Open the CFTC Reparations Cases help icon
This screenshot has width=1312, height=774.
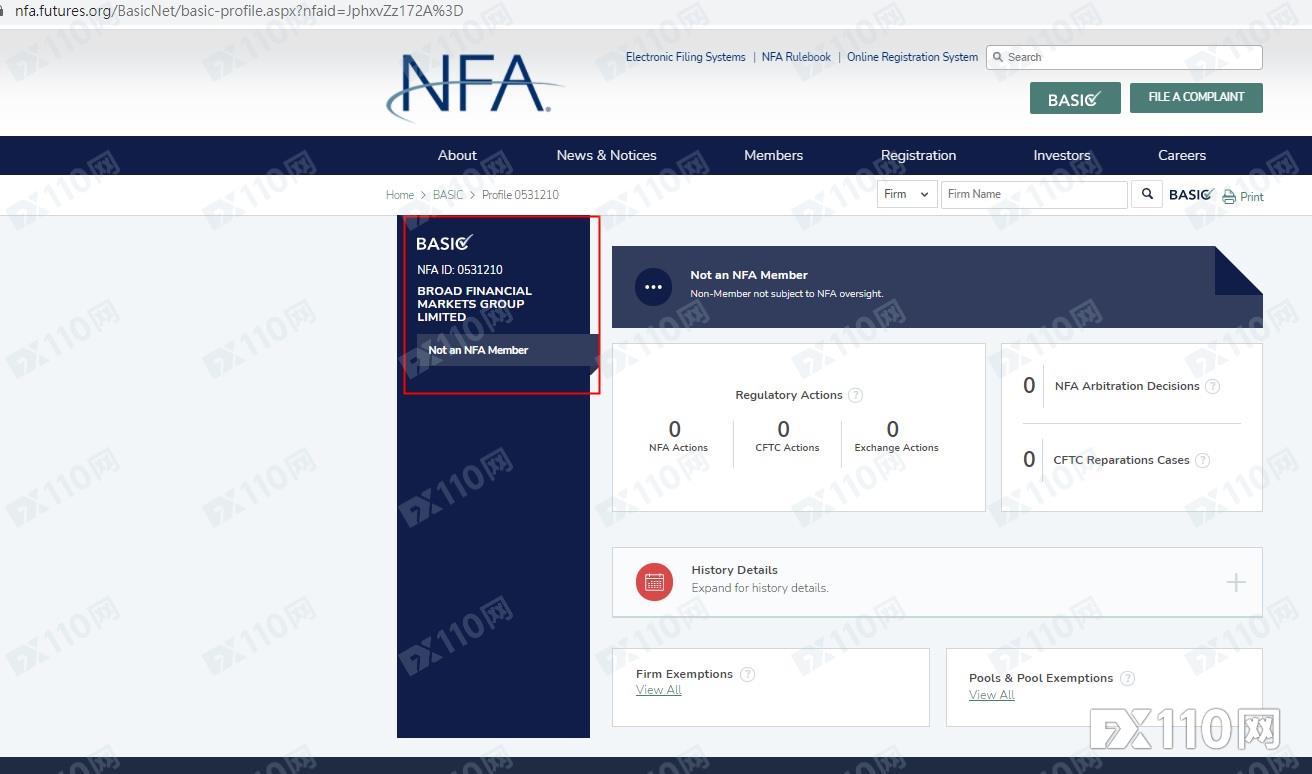[1202, 460]
